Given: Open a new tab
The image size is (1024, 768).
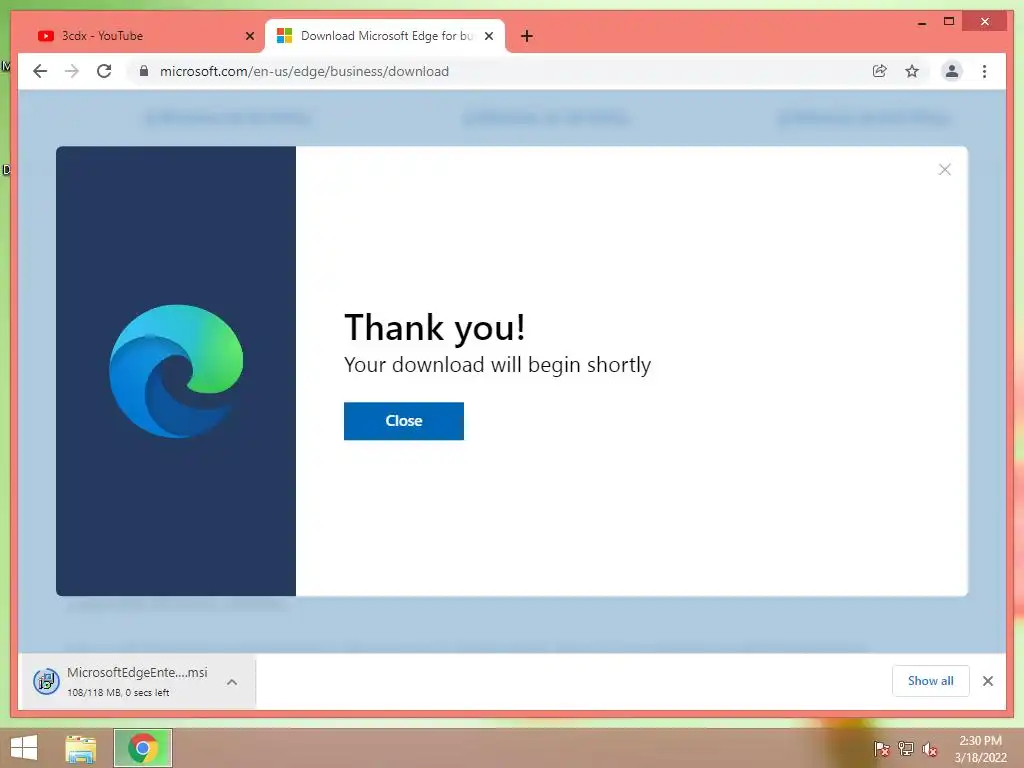Looking at the screenshot, I should (526, 36).
